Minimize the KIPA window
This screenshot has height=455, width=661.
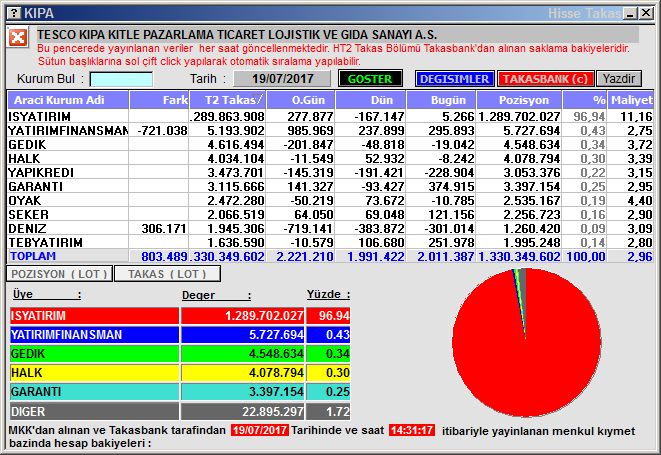click(631, 13)
